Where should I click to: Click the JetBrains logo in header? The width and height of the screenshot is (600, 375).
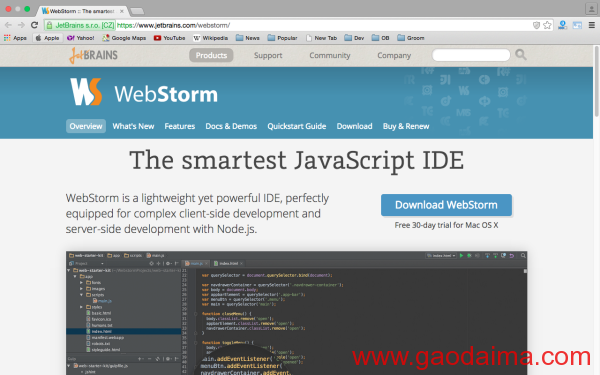(94, 55)
